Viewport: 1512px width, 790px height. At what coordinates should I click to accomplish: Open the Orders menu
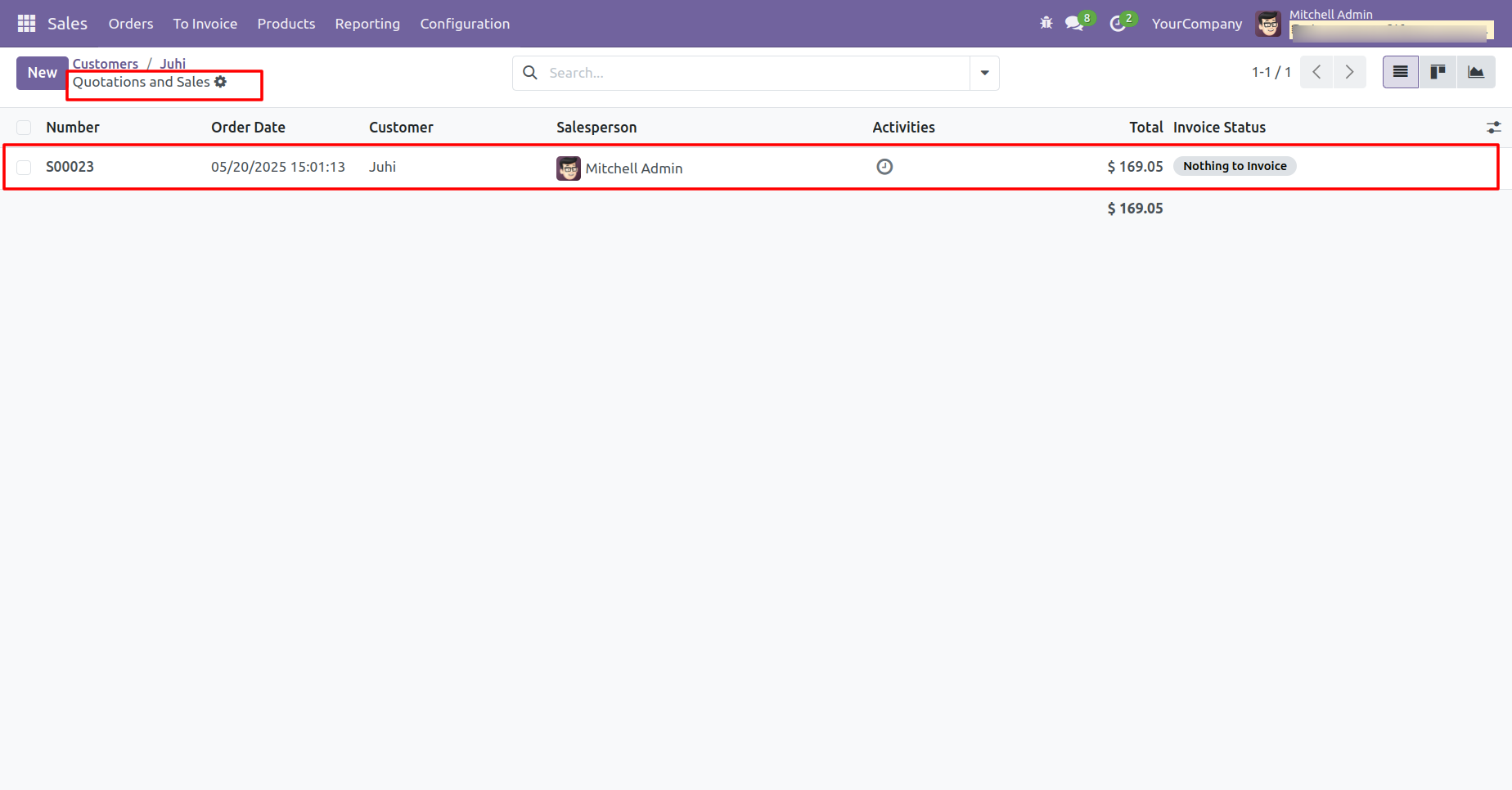point(131,24)
